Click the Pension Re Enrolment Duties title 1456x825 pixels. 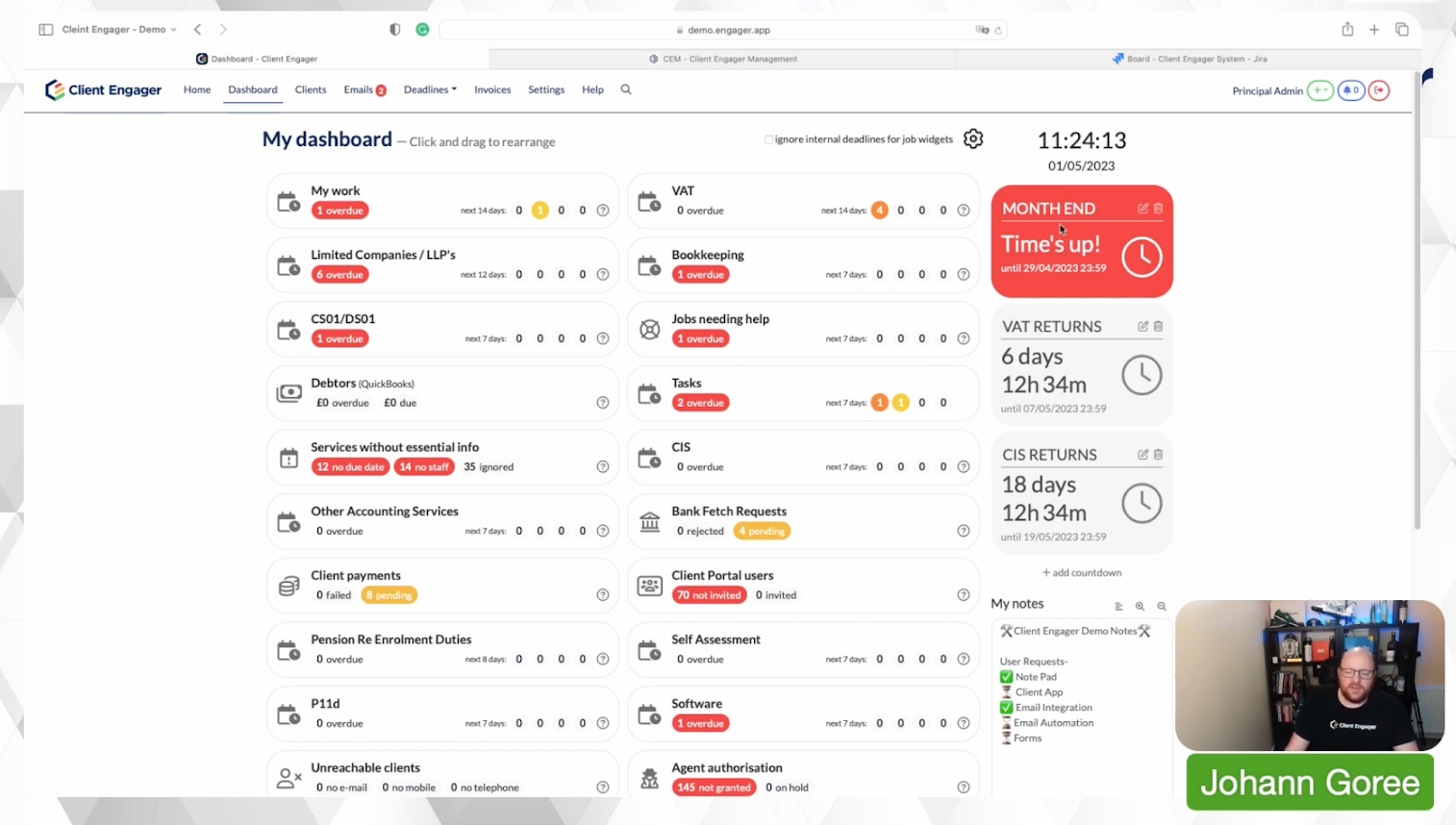click(x=390, y=639)
